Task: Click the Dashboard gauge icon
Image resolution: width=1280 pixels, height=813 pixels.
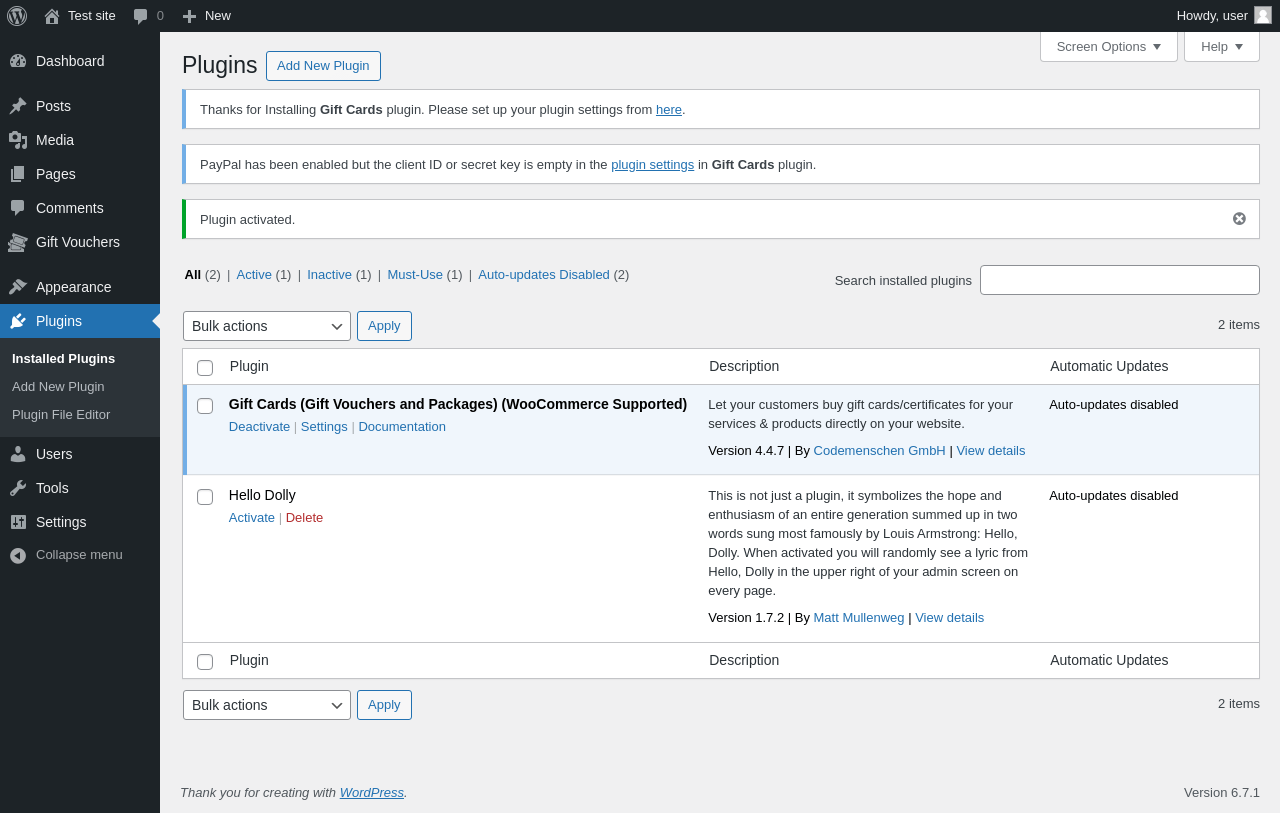Action: pyautogui.click(x=18, y=61)
